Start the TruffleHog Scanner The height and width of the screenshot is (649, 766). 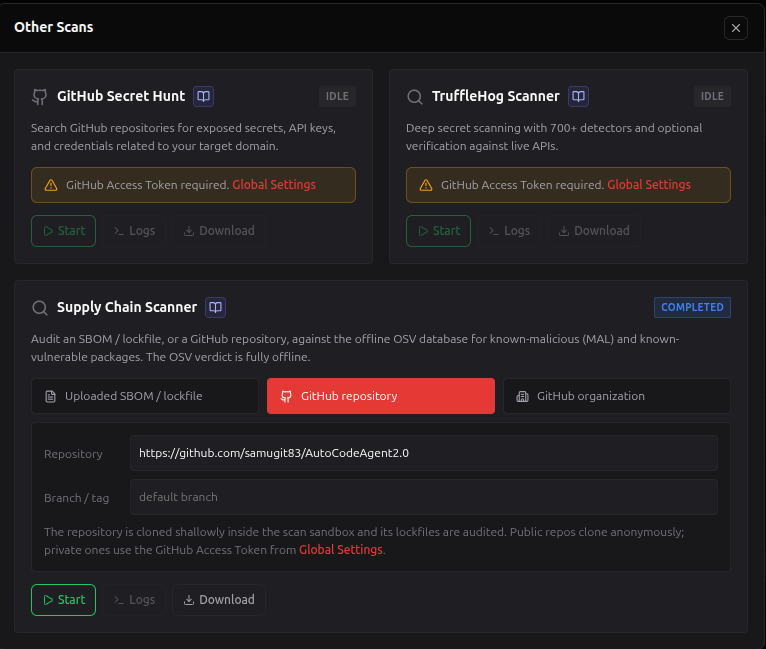(438, 231)
